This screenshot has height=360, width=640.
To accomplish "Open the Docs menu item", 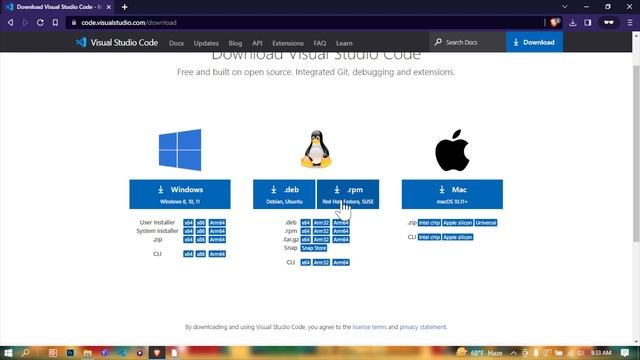I will click(176, 43).
